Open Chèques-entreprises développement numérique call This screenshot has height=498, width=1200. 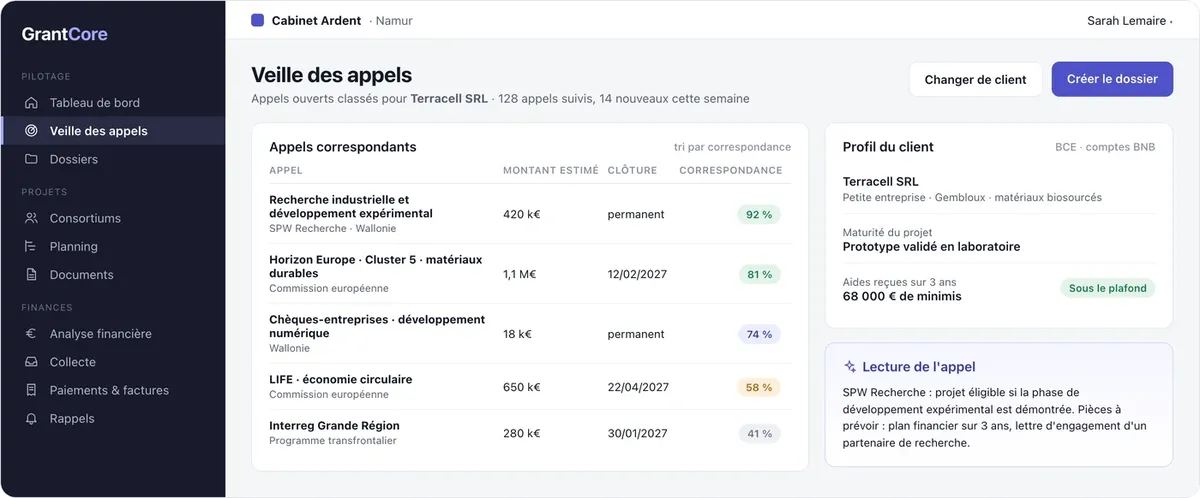point(530,334)
